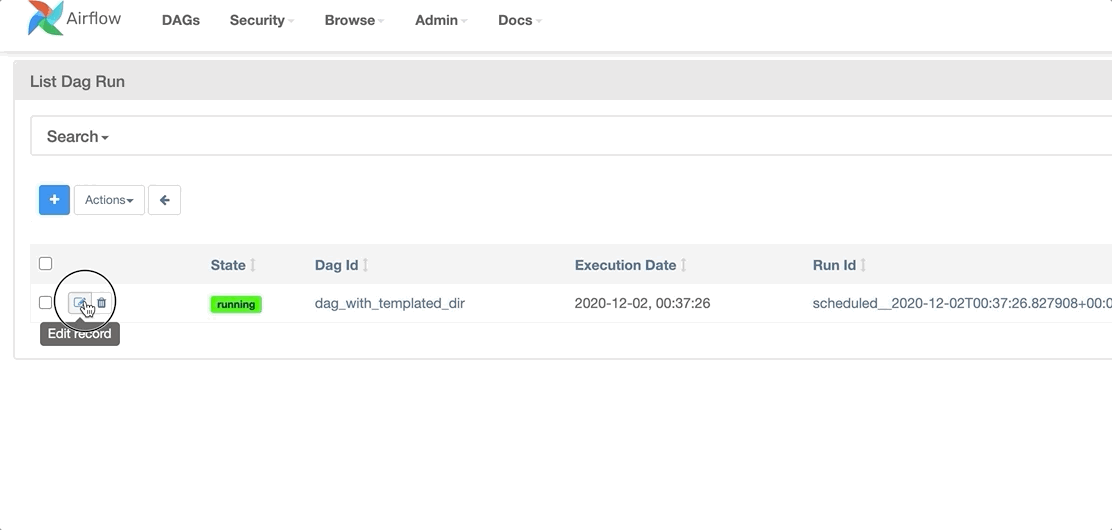Click the green running state badge
The height and width of the screenshot is (530, 1112).
click(x=236, y=304)
